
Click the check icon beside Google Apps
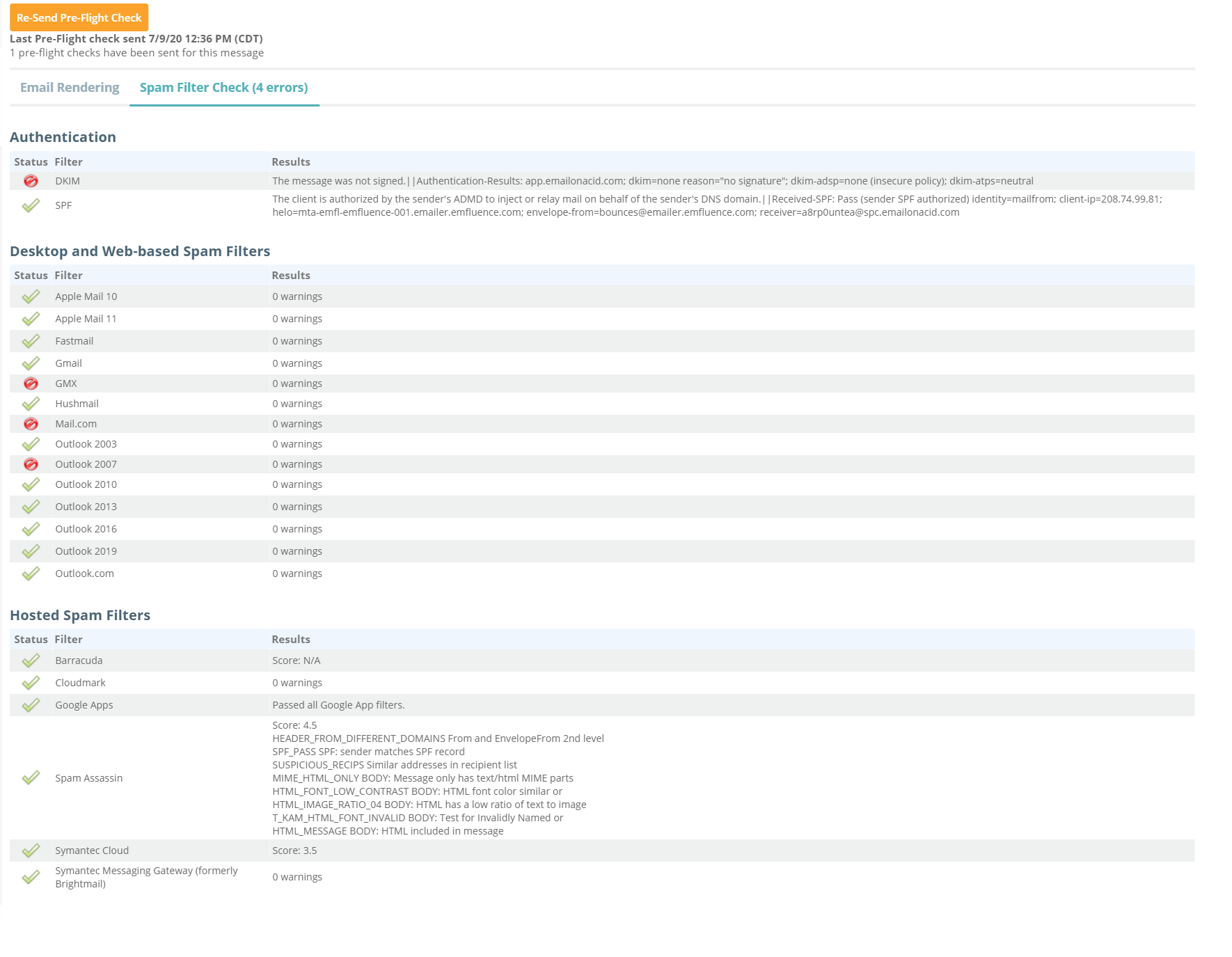tap(31, 705)
